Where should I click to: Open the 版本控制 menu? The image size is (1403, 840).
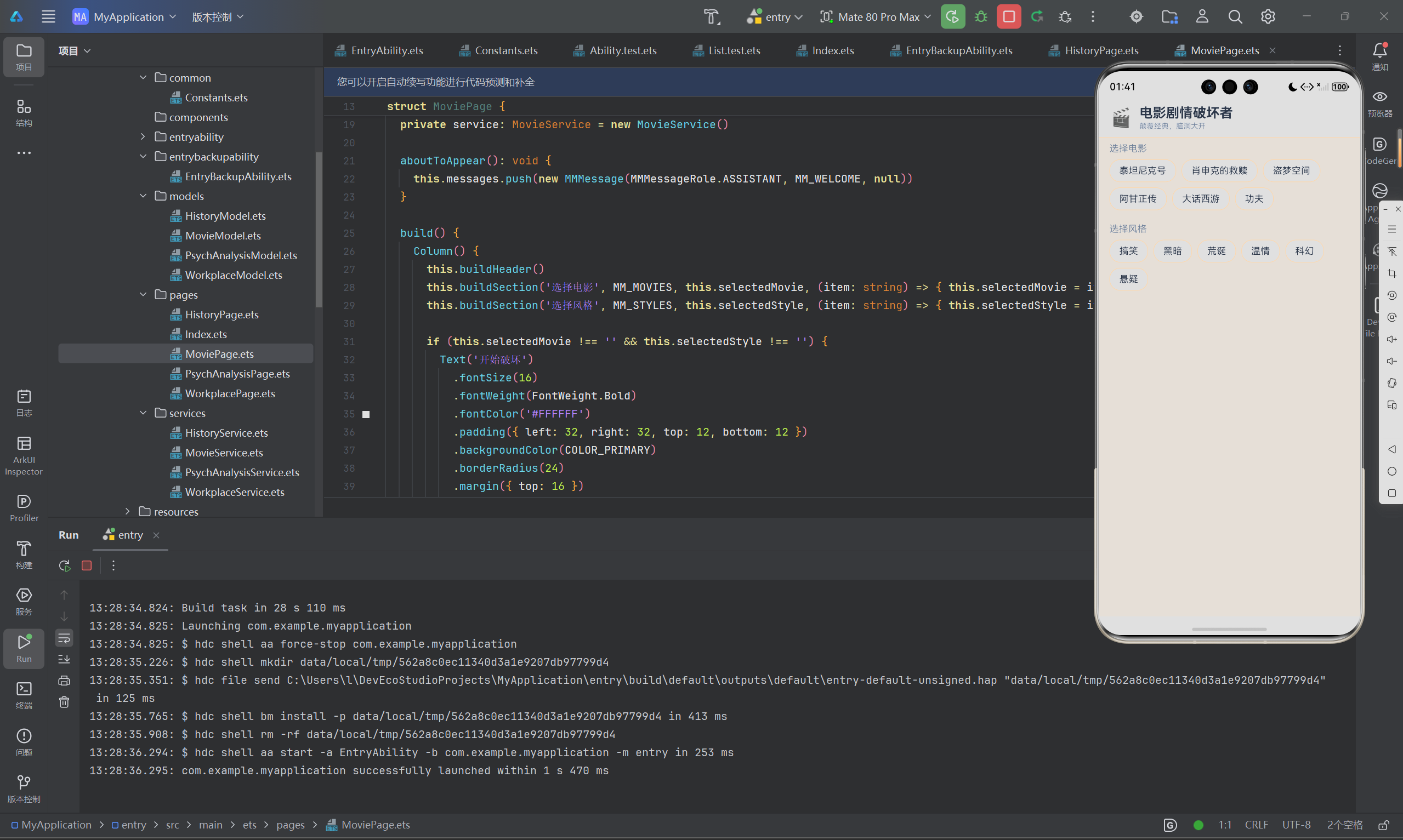tap(218, 16)
